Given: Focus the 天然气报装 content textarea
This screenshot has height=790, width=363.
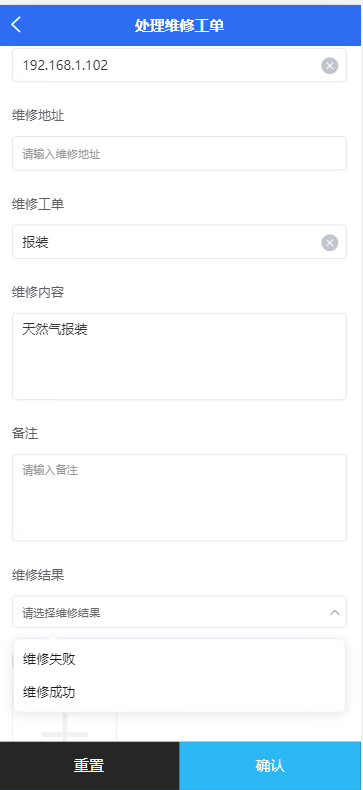Looking at the screenshot, I should tap(179, 357).
